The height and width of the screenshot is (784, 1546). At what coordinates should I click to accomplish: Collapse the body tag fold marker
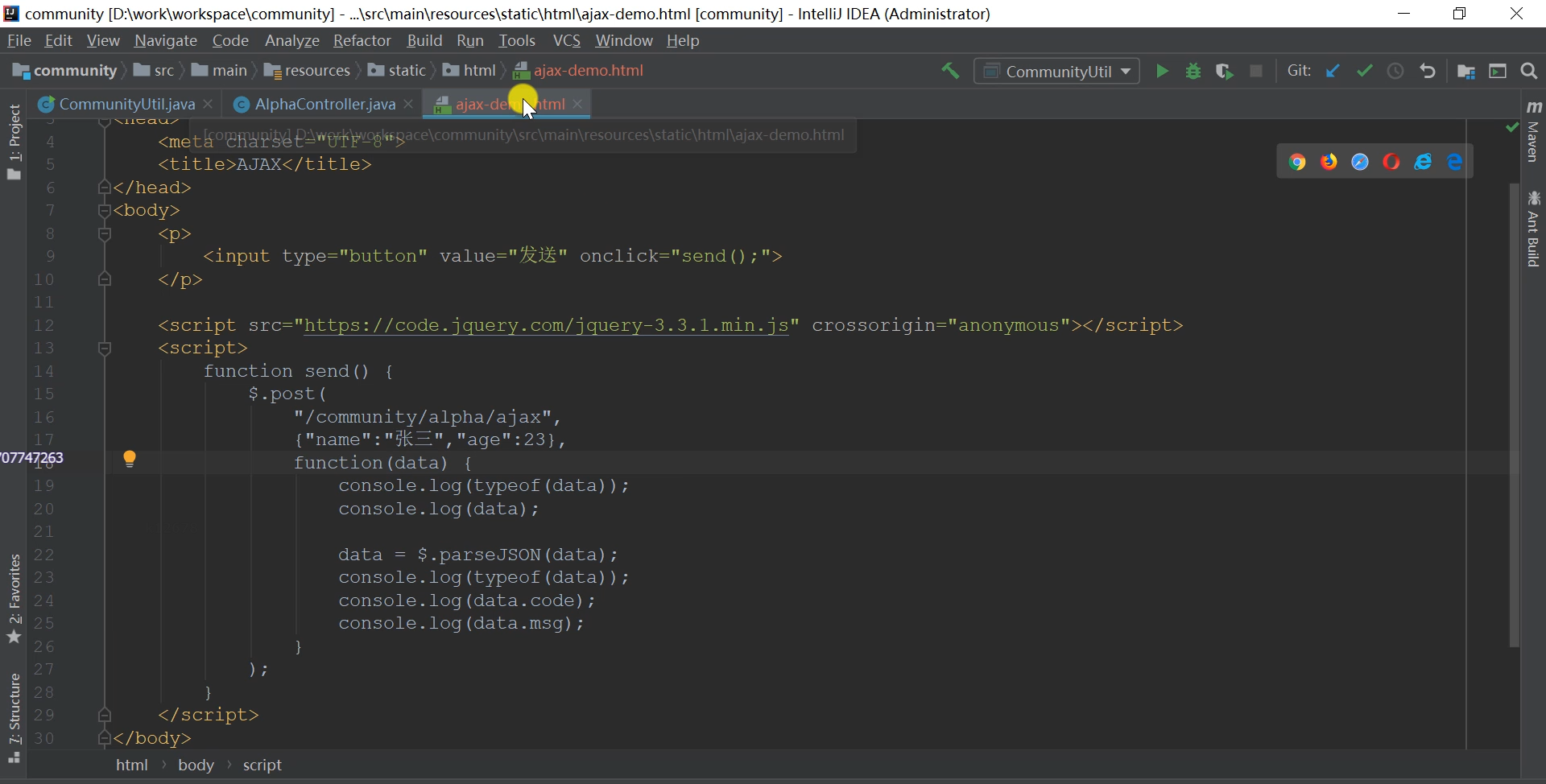pyautogui.click(x=104, y=211)
